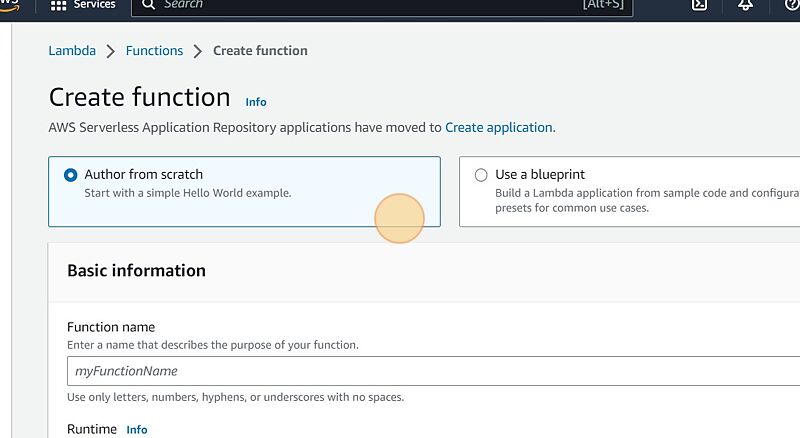Click the Function name input field
This screenshot has height=438, width=800.
[433, 371]
